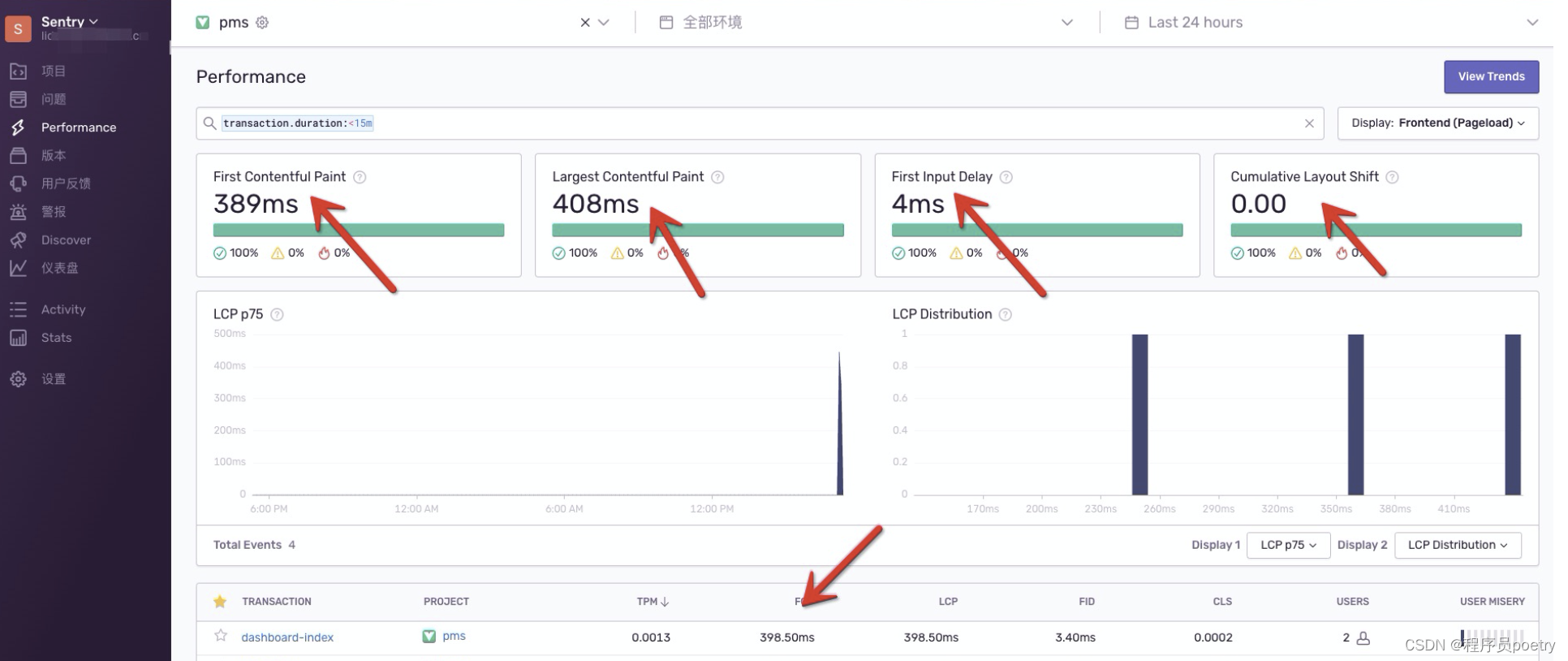Screen dimensions: 1568x661
Task: Open pms project settings gear
Action: [x=262, y=23]
